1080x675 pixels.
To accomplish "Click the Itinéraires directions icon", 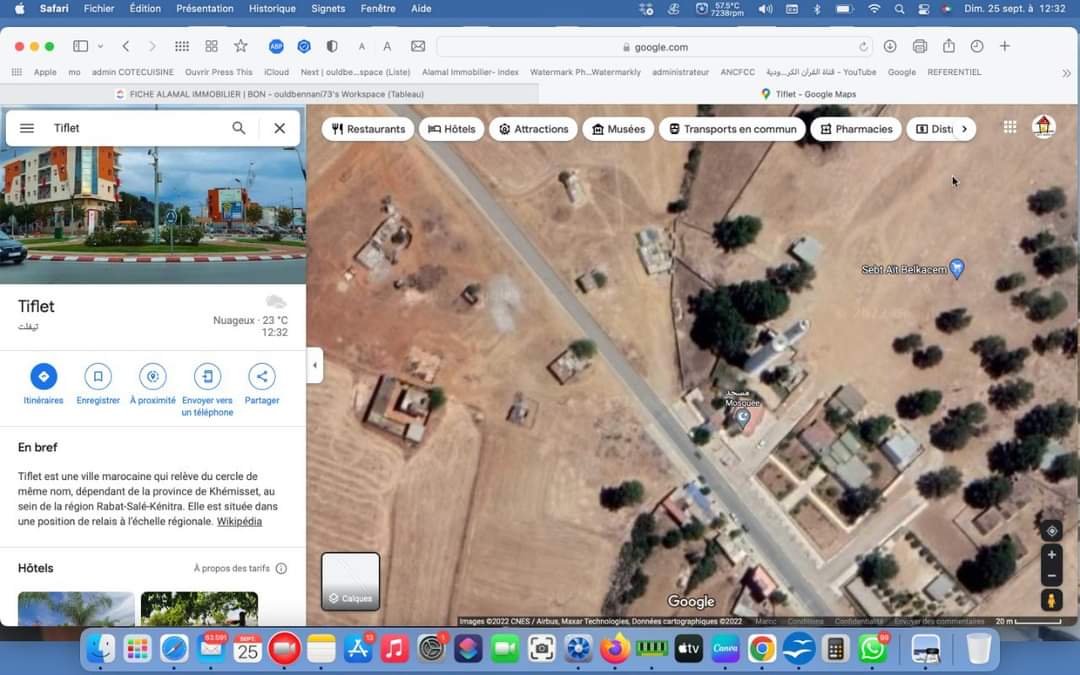I will point(43,377).
